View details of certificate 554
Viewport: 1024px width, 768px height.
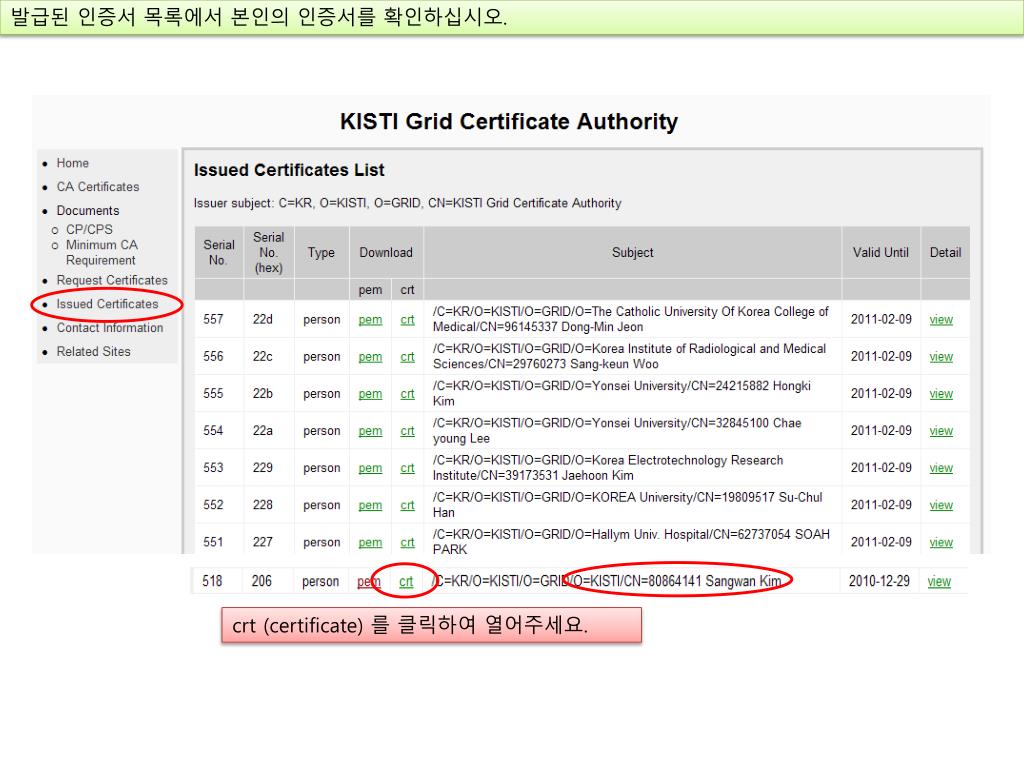[x=941, y=431]
